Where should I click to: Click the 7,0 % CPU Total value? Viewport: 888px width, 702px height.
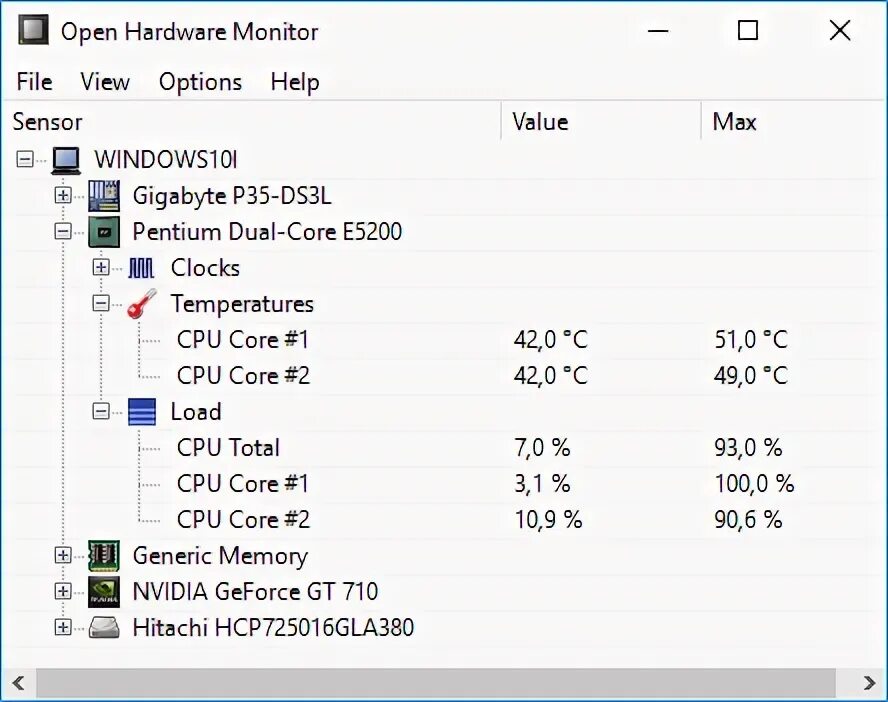(x=542, y=448)
